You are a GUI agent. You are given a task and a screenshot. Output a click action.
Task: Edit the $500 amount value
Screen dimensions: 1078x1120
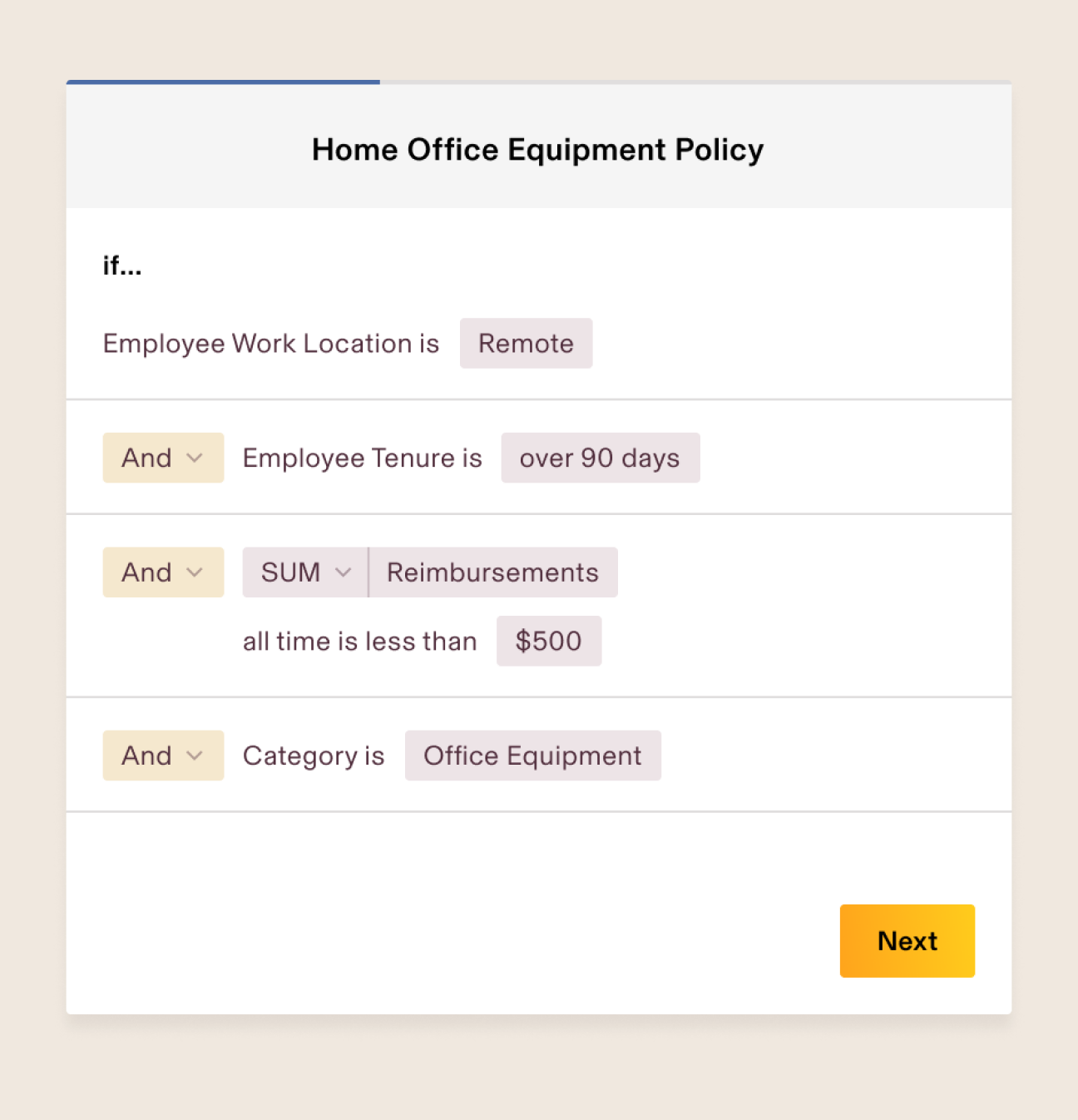pyautogui.click(x=549, y=641)
